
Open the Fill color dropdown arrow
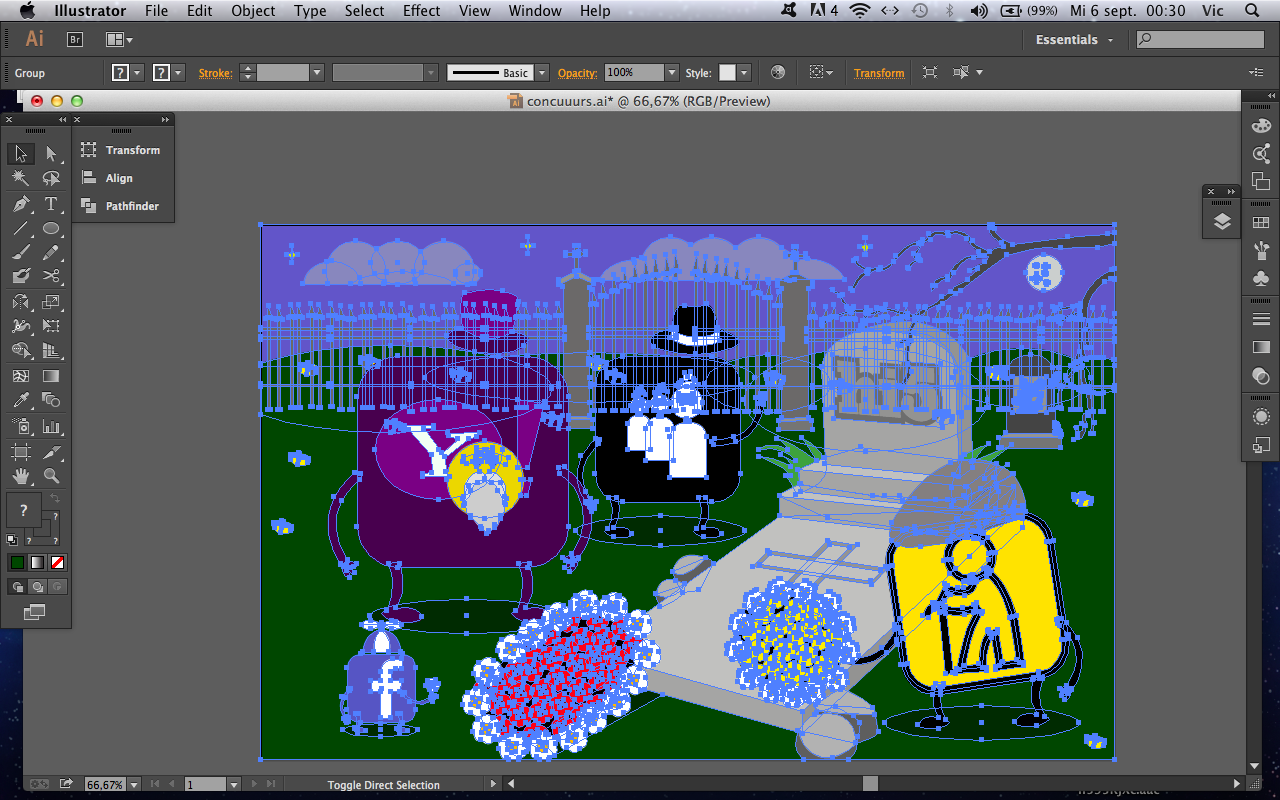pyautogui.click(x=138, y=73)
